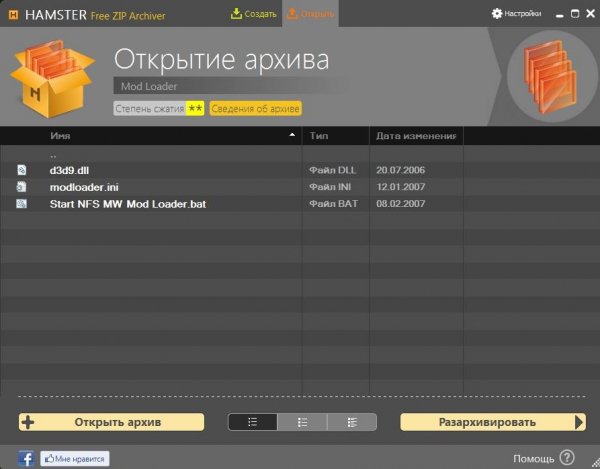Click date 08.02.2007
This screenshot has height=469, width=600.
(400, 204)
